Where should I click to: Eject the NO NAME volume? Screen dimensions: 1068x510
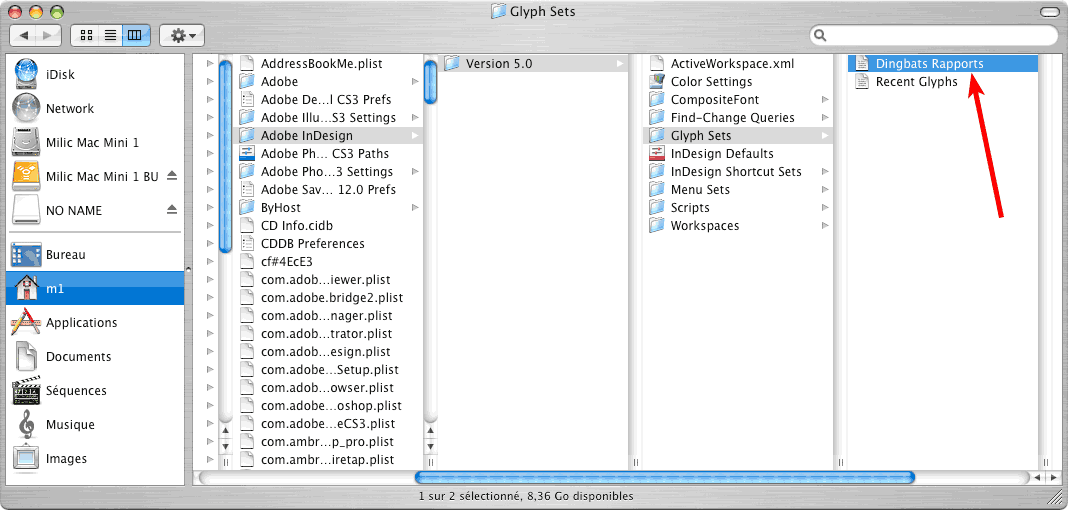(172, 210)
